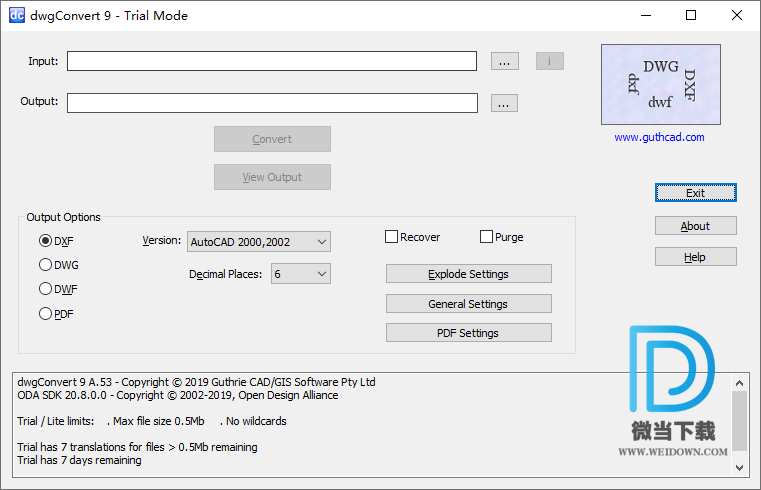
Task: Click the log panel scrollbar thumb
Action: point(739,421)
